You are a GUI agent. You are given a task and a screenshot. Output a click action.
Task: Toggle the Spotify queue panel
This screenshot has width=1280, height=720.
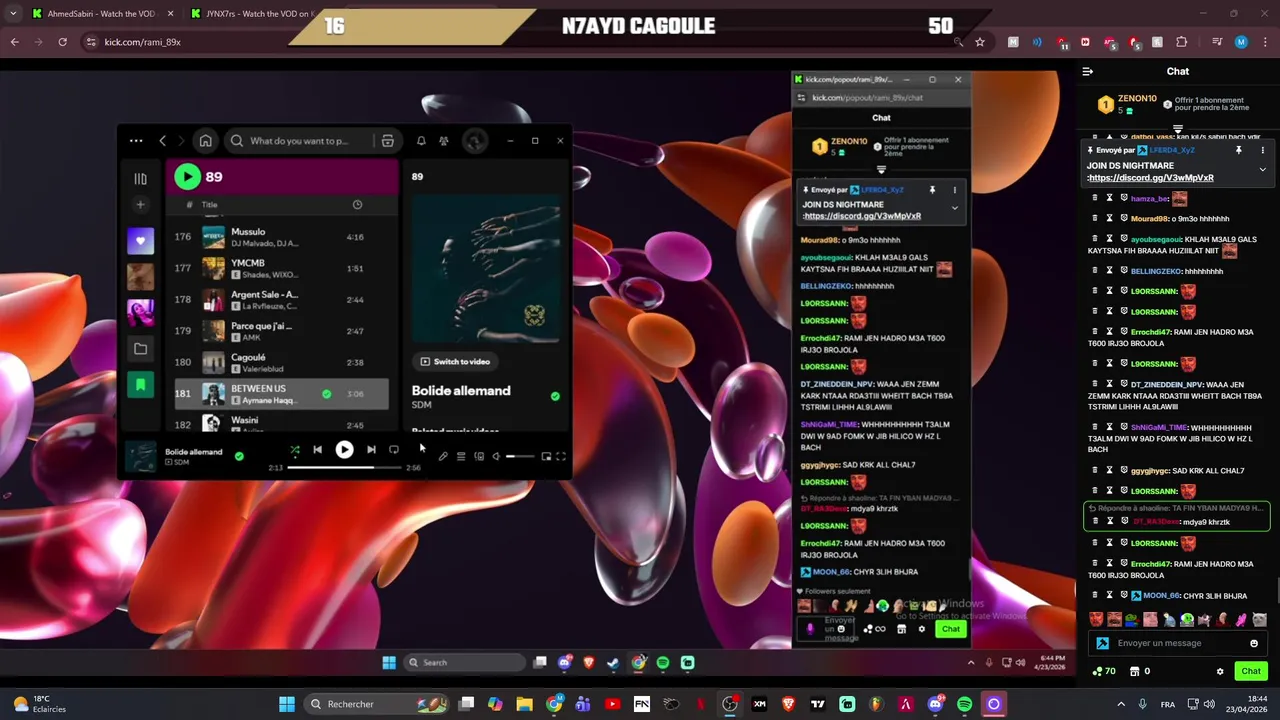tap(461, 457)
